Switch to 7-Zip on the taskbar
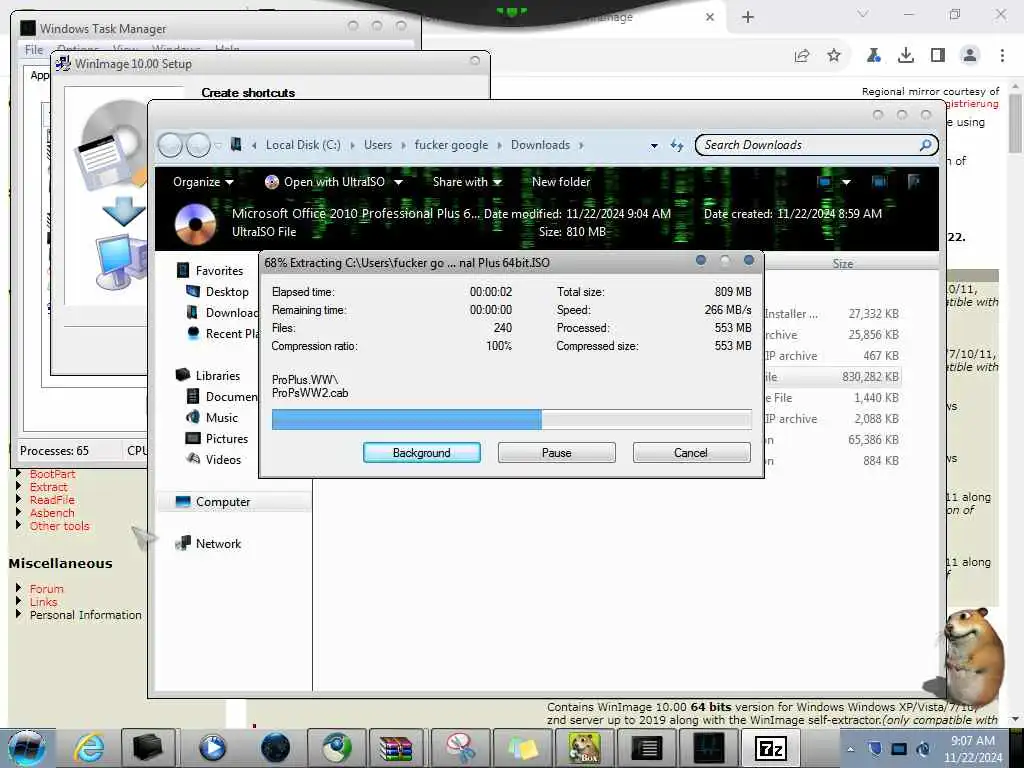 (771, 748)
